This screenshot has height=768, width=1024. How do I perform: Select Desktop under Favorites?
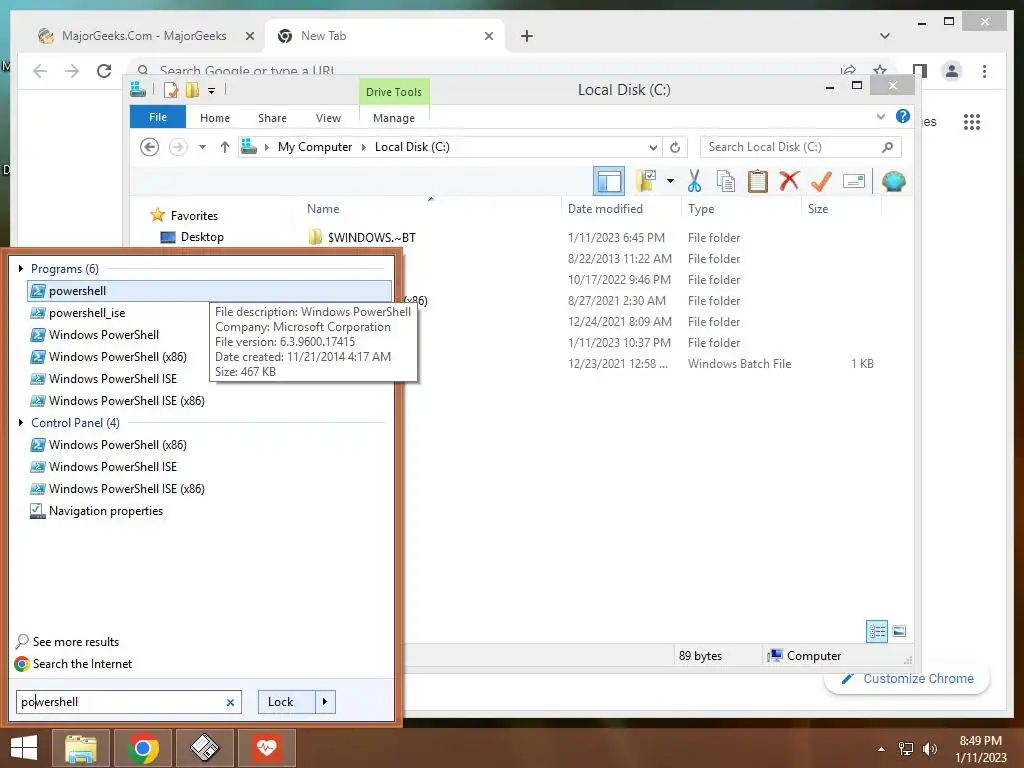[x=202, y=237]
